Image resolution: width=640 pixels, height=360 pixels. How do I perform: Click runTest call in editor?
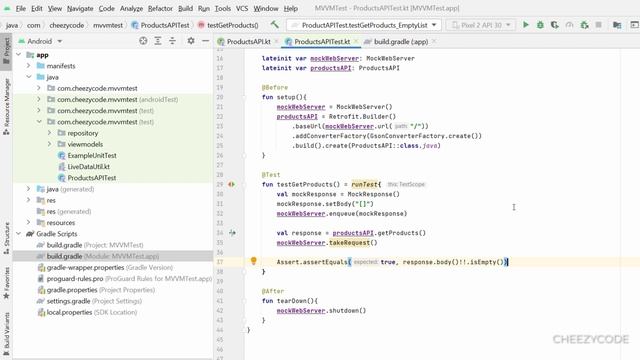coord(364,184)
